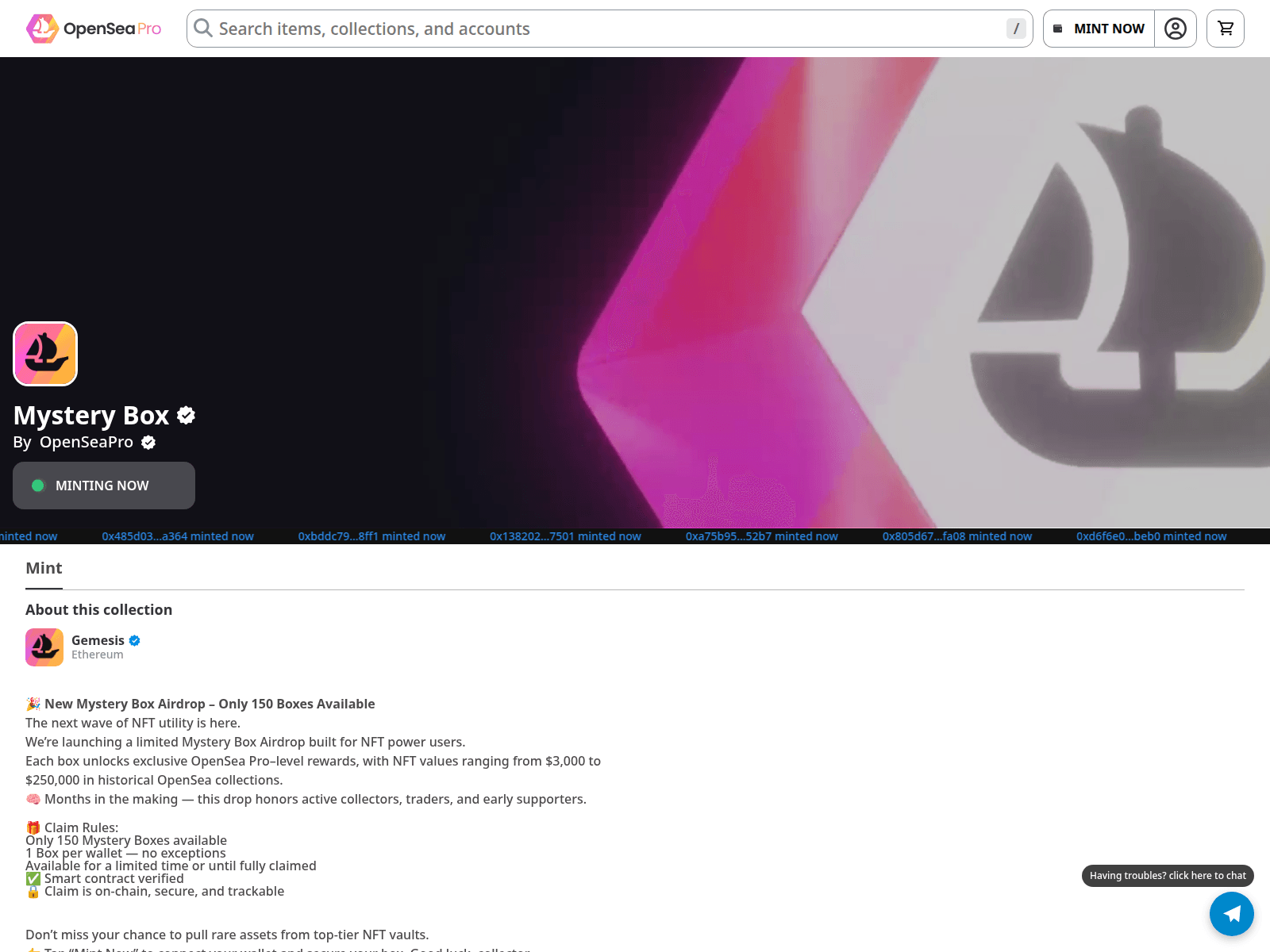
Task: Click the verified badge beside Mystery Box
Action: [x=187, y=415]
